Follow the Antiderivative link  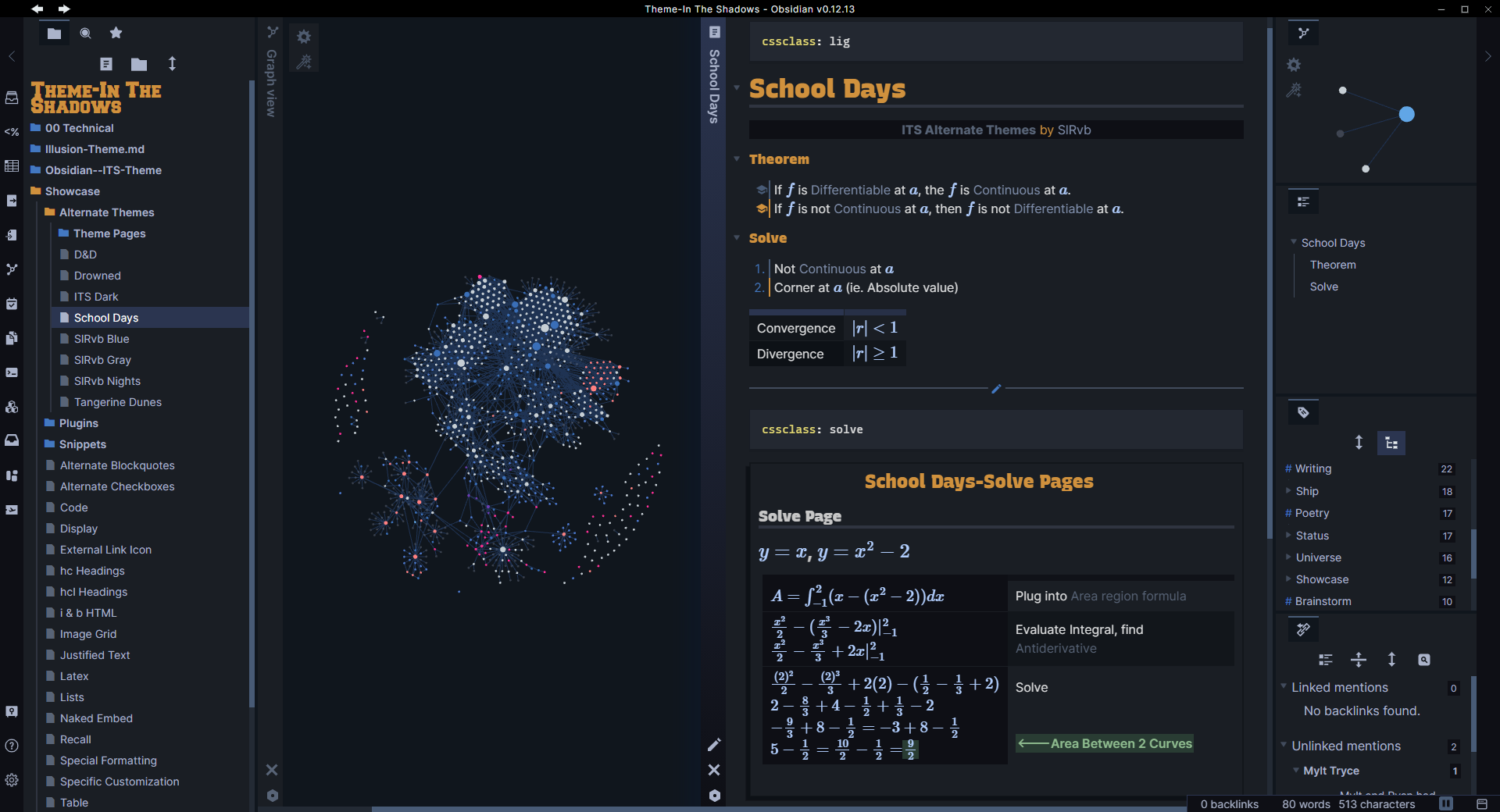point(1056,648)
